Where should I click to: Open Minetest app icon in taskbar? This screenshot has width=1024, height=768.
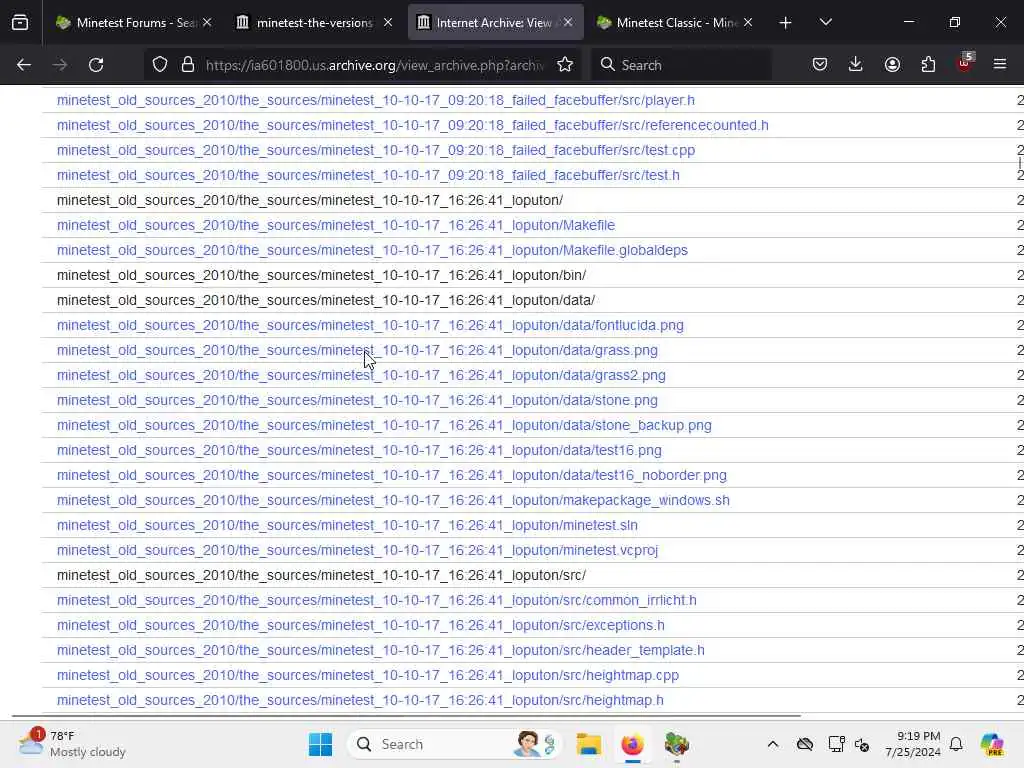677,744
